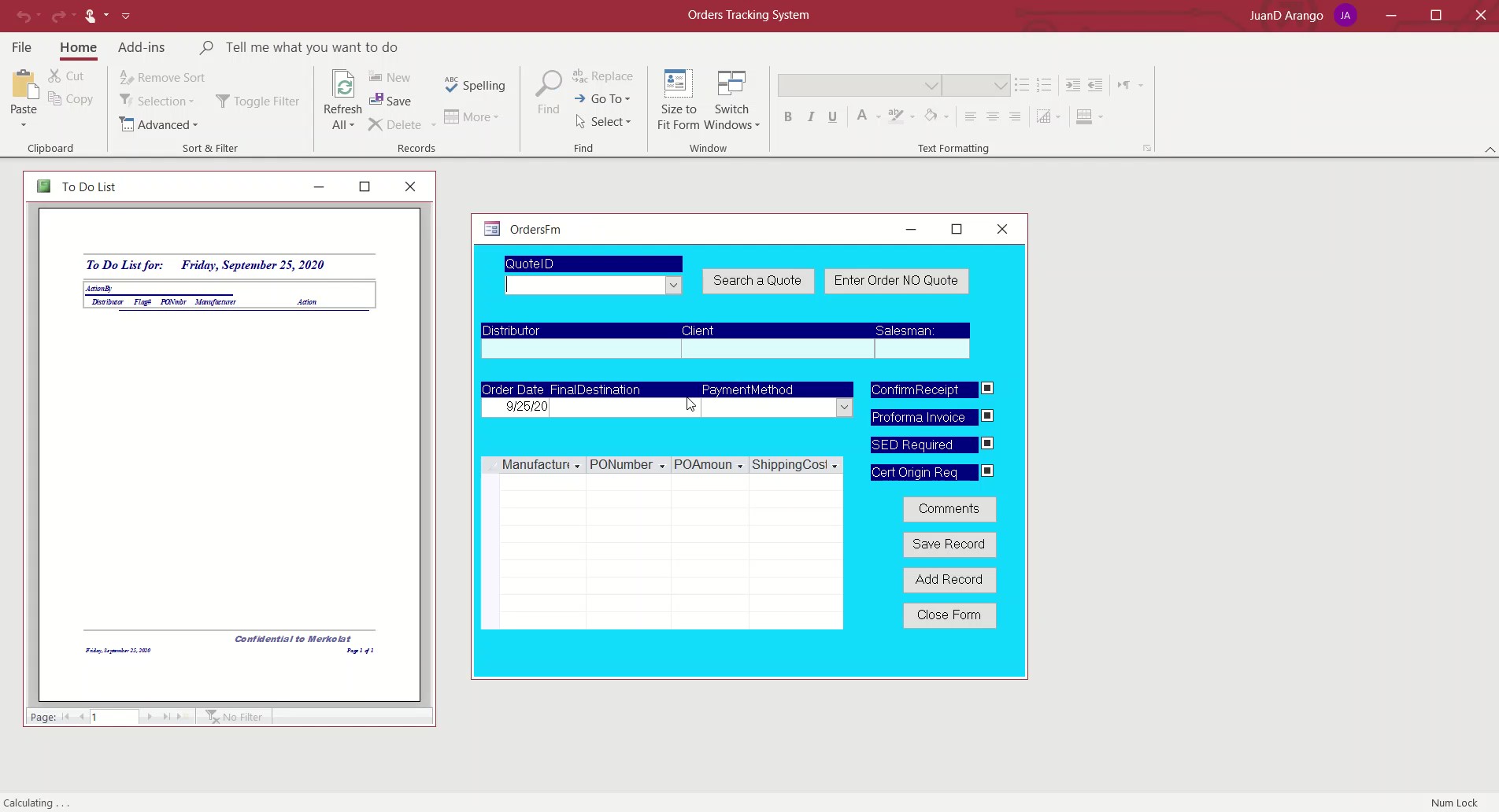Toggle the Cert Origin Req checkbox

point(987,471)
